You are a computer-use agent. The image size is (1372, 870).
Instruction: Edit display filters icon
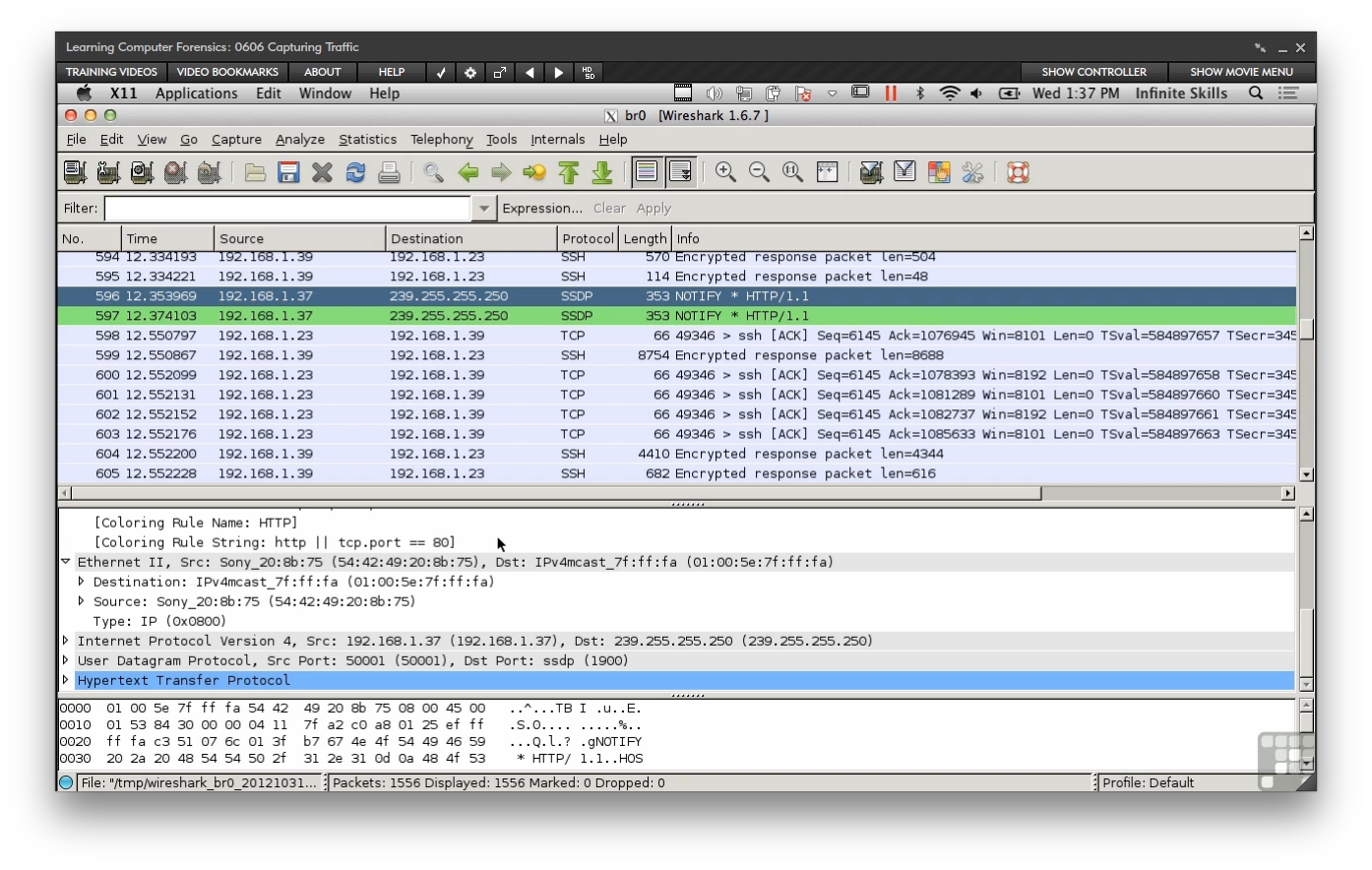pyautogui.click(x=904, y=172)
